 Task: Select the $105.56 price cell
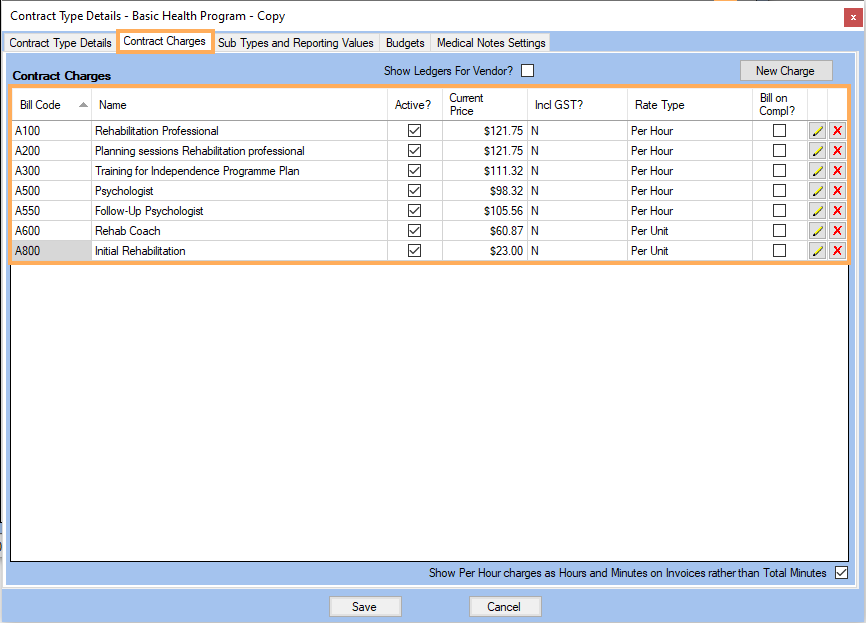(485, 211)
